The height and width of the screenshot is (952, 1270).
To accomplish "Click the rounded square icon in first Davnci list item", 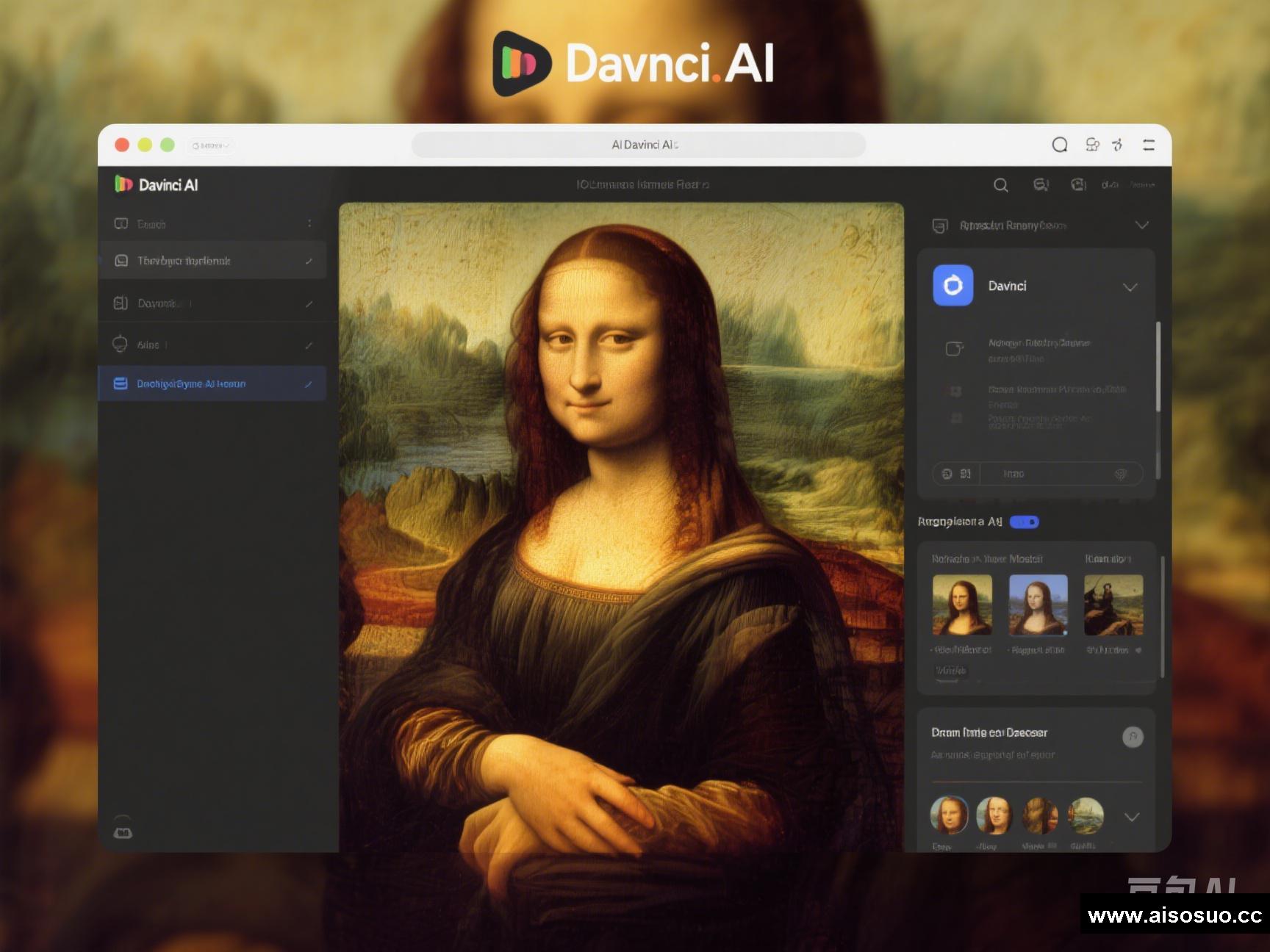I will pos(954,348).
